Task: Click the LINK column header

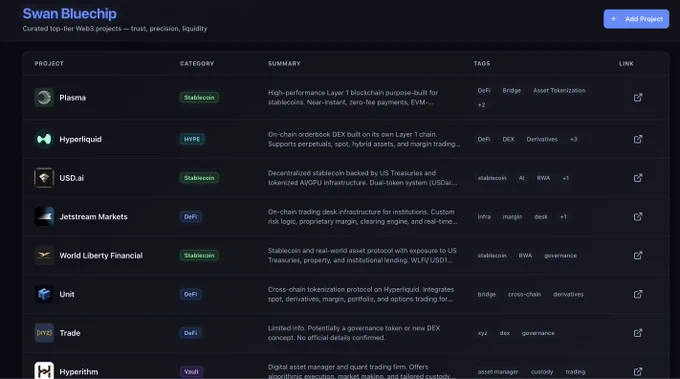Action: 626,63
